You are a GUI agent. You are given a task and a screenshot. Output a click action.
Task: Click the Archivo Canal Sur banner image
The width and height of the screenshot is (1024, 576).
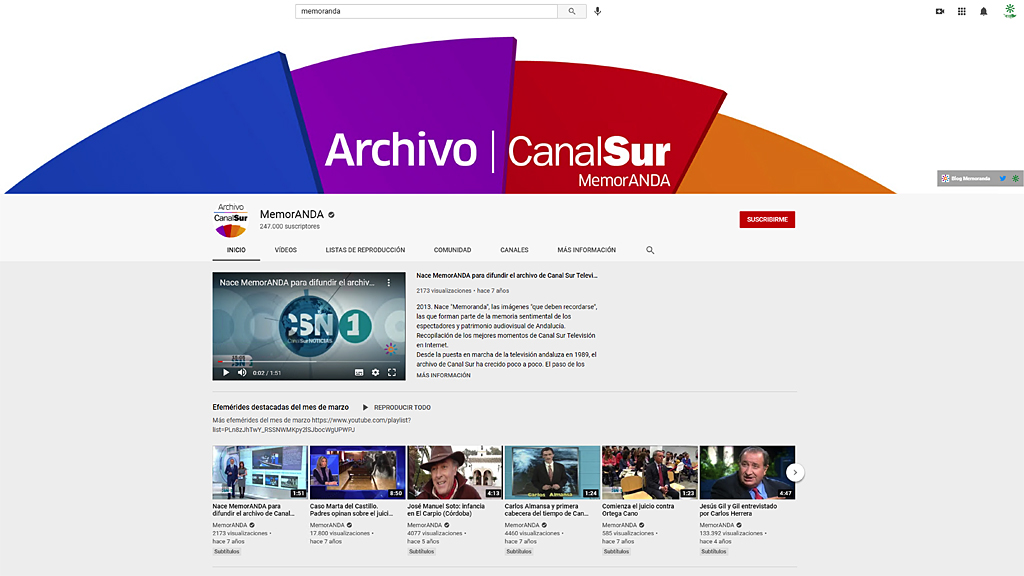pos(451,114)
